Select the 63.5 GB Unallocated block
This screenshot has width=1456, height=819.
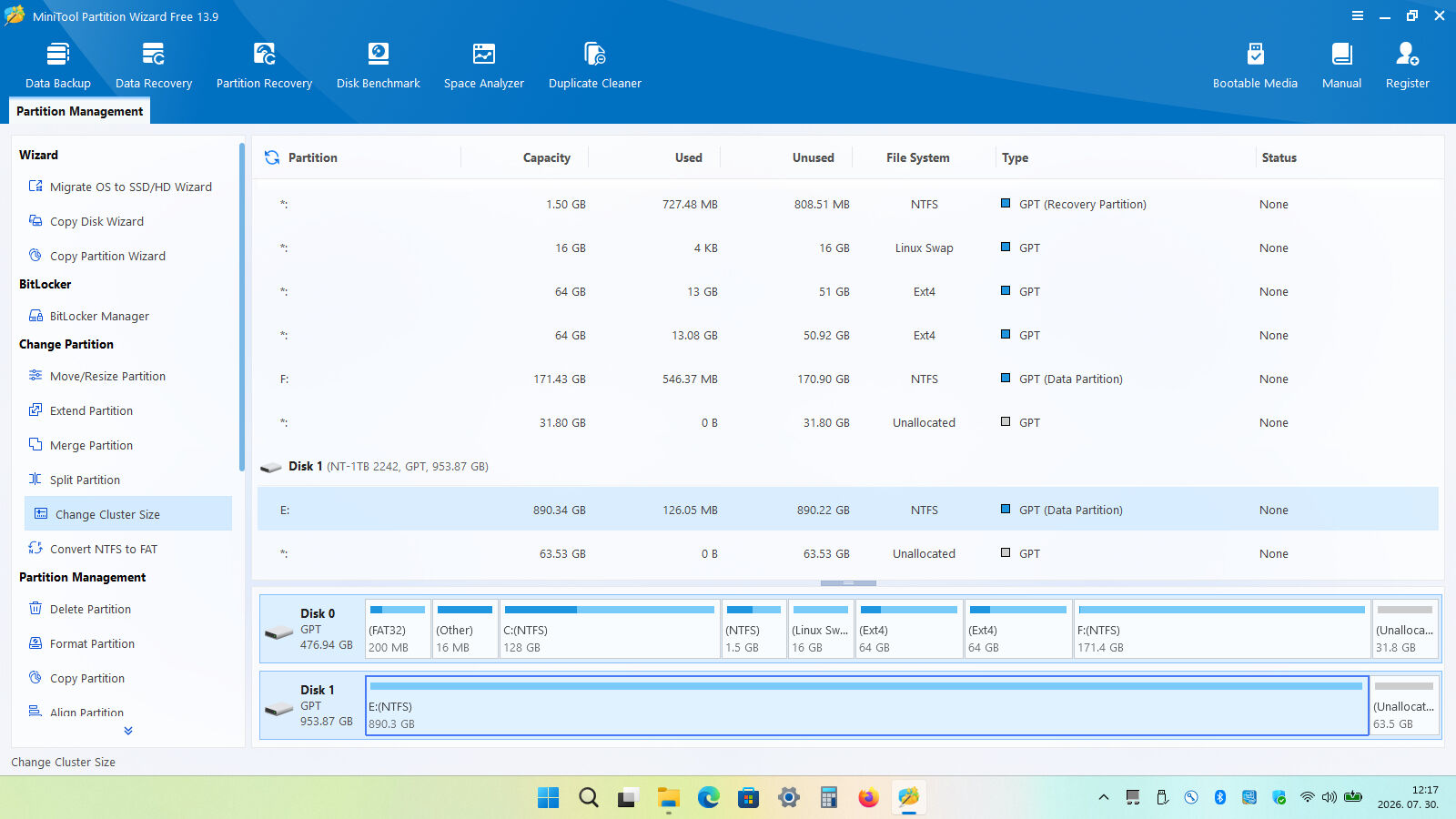click(x=1404, y=704)
